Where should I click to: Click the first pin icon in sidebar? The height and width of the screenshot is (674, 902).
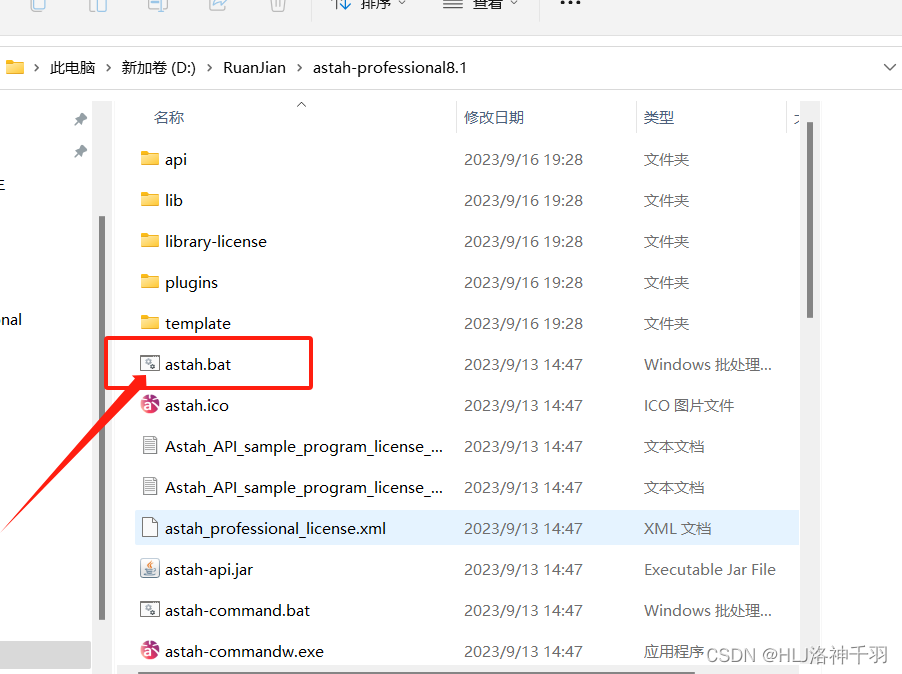[81, 119]
